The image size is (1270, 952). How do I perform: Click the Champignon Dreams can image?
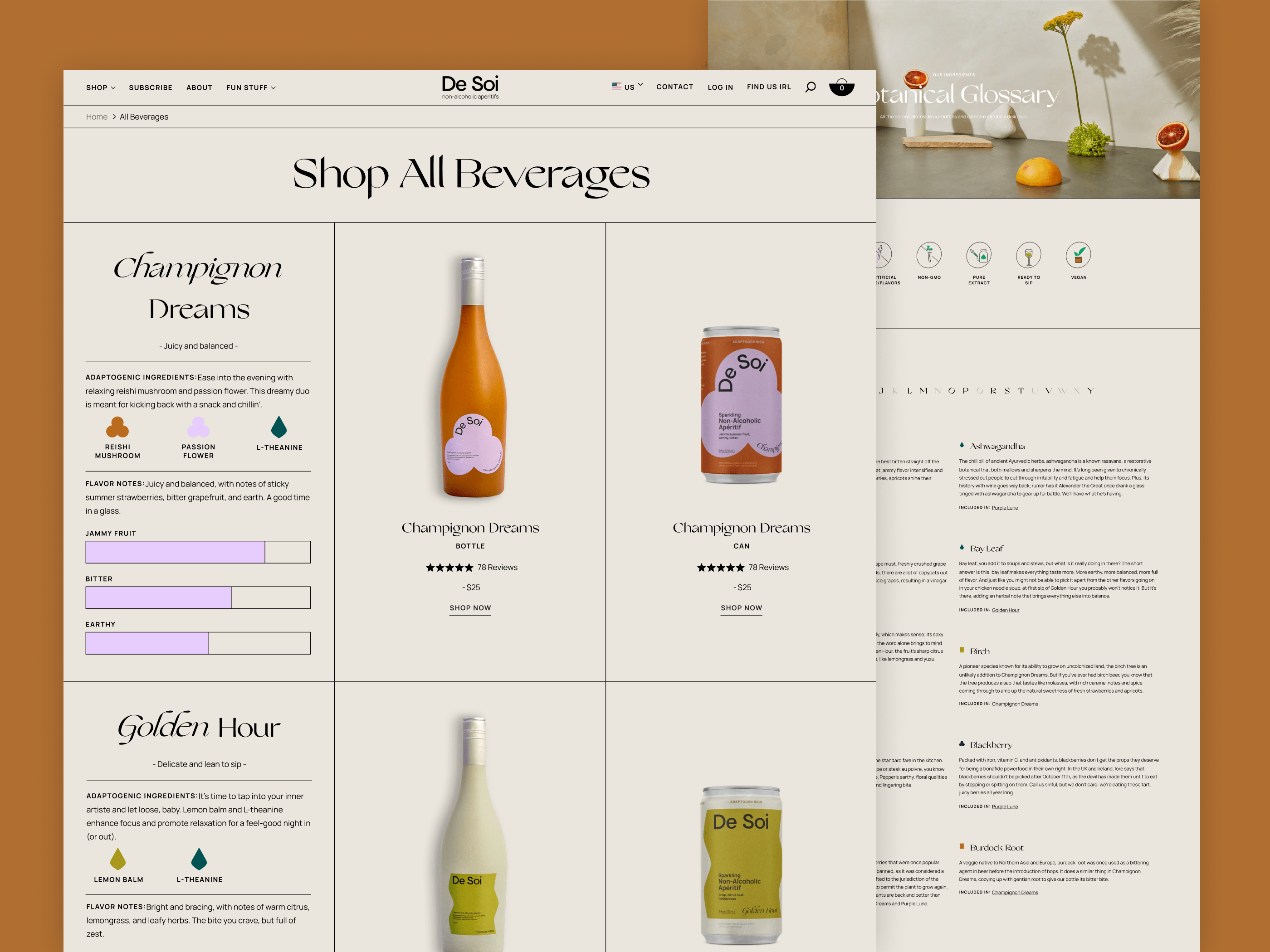[x=741, y=405]
